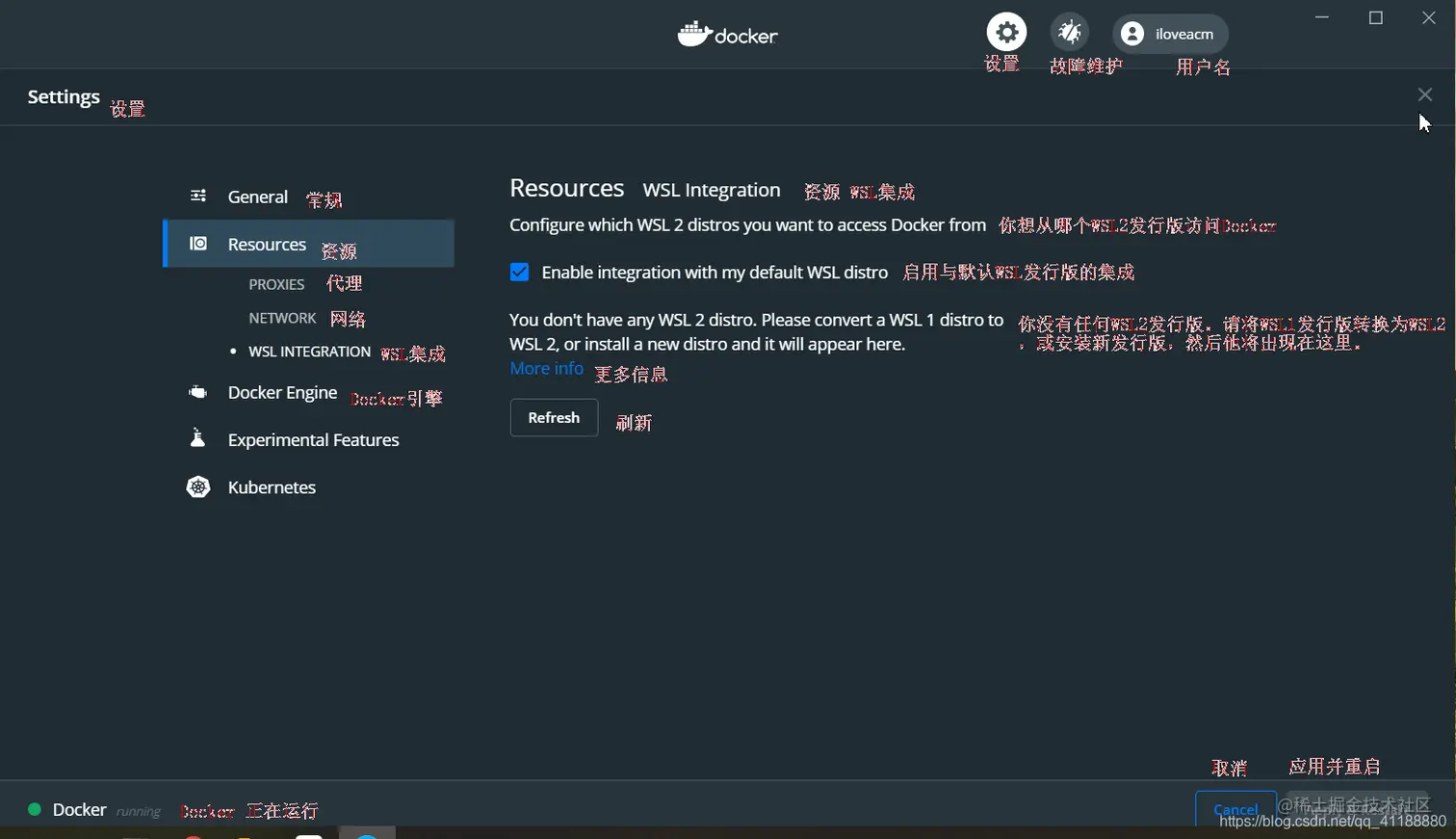
Task: Click the iloveacm user avatar
Action: [x=1132, y=33]
